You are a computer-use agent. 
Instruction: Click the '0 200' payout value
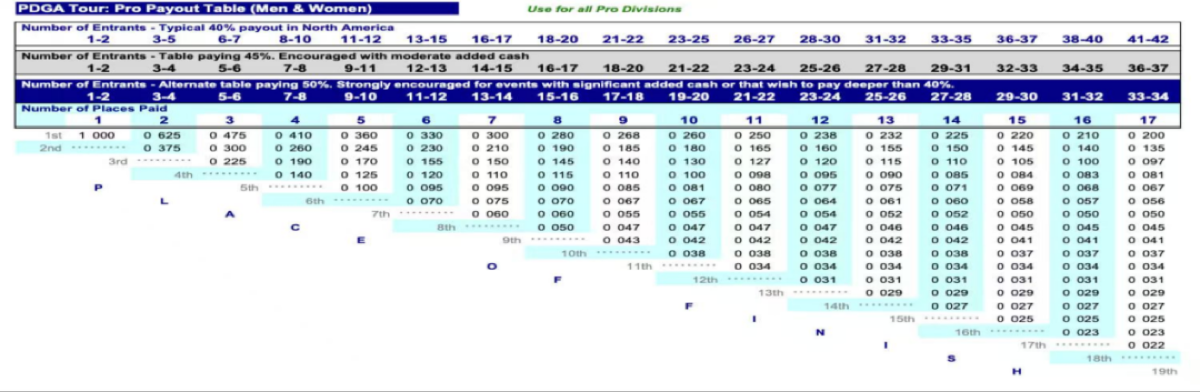[1147, 134]
